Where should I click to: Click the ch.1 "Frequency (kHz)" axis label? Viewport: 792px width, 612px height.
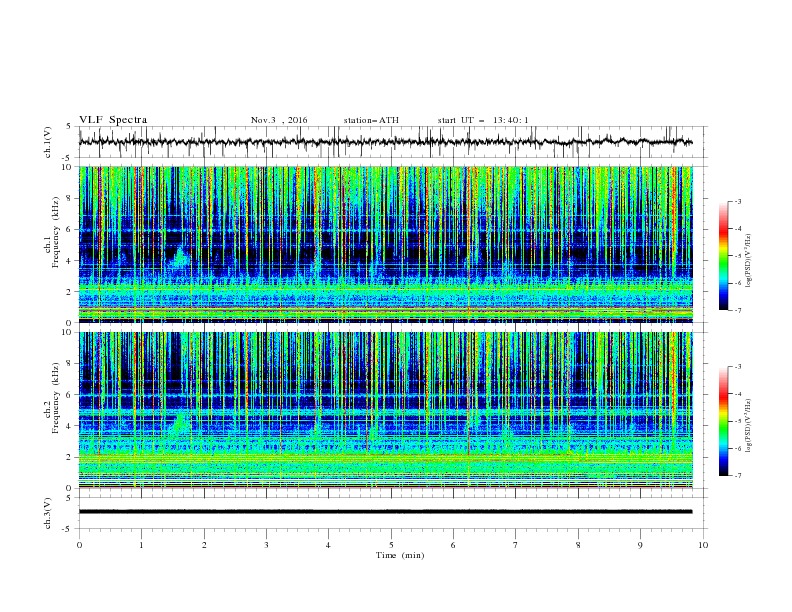click(x=55, y=233)
